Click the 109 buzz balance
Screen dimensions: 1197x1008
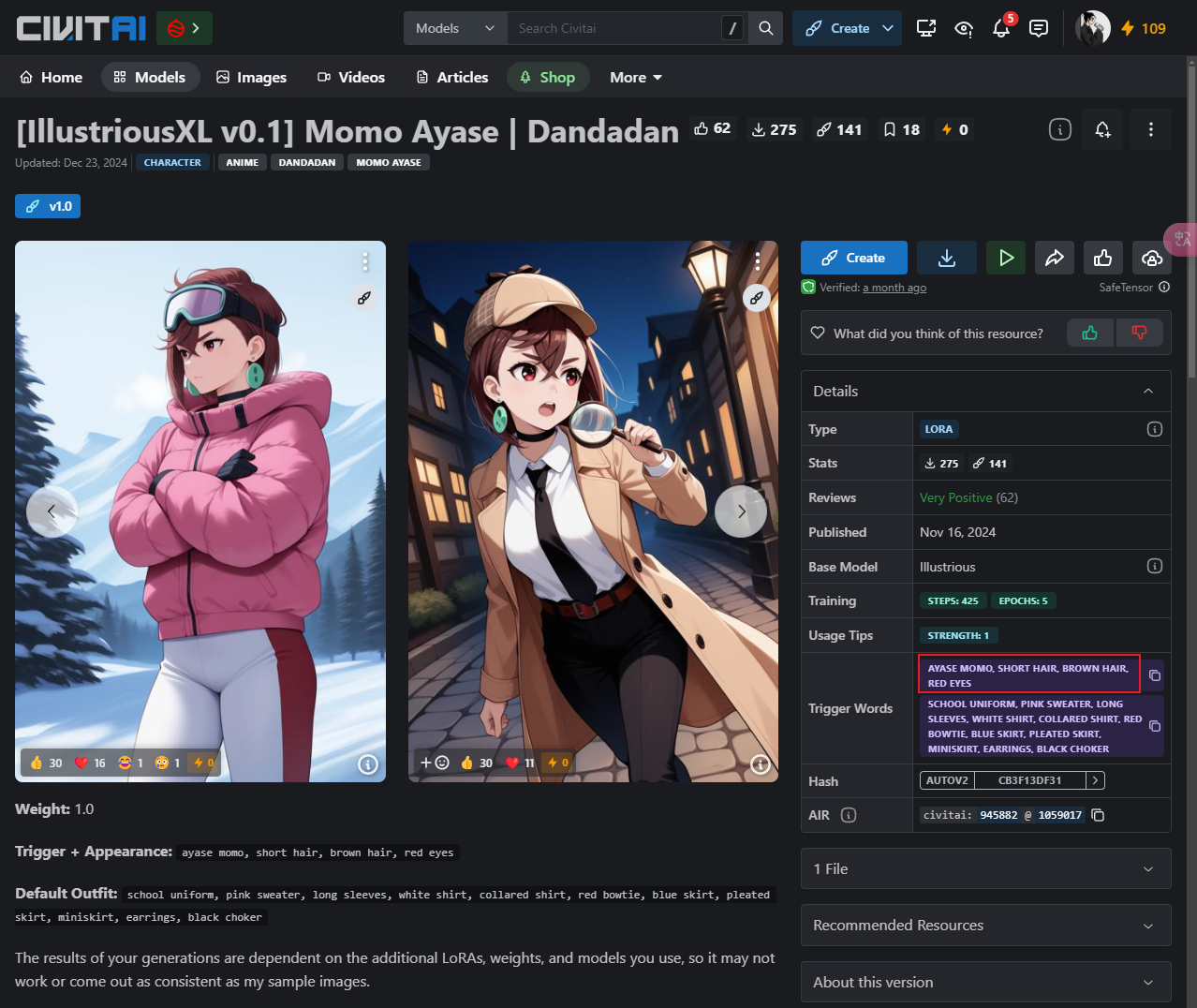tap(1144, 28)
